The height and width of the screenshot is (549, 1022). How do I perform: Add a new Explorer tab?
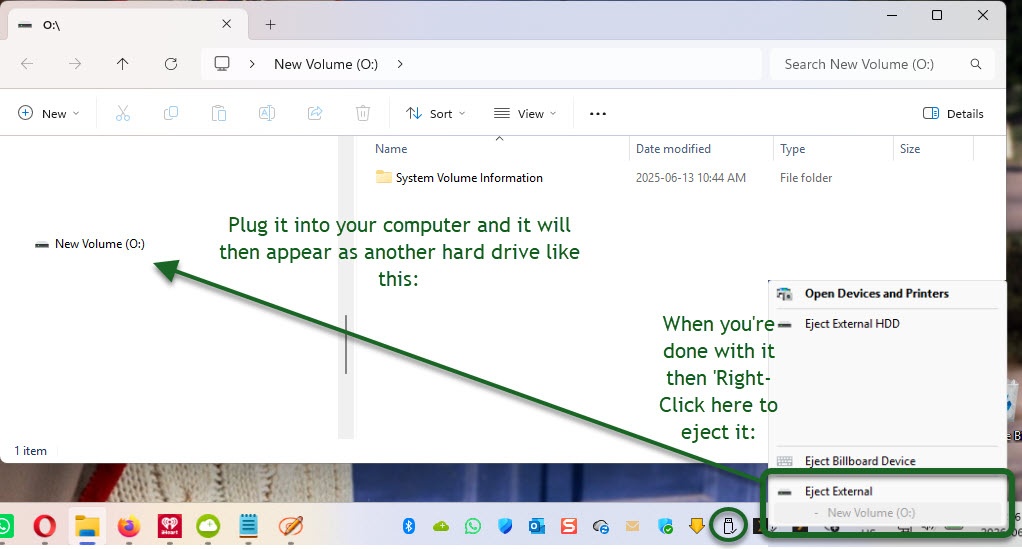270,25
